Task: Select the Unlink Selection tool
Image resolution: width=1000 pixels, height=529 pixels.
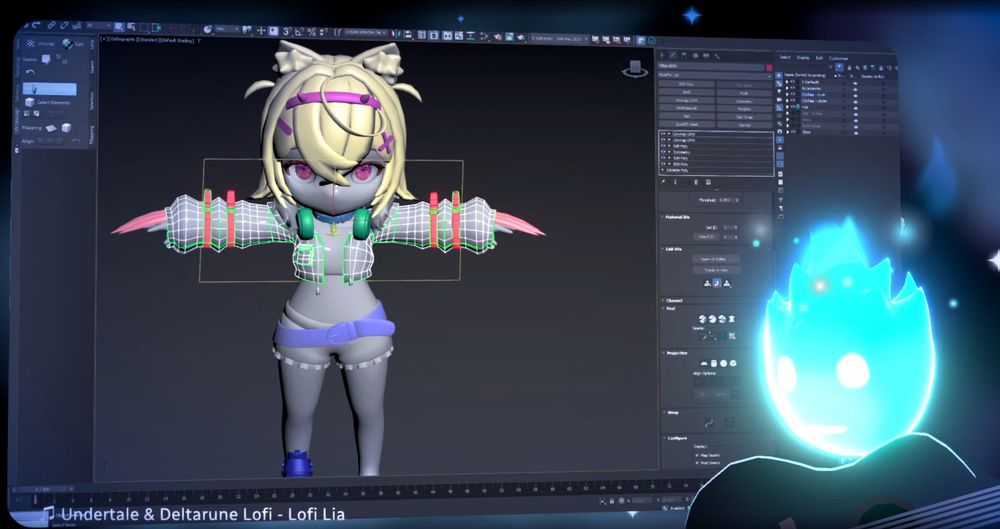Action: coord(64,26)
